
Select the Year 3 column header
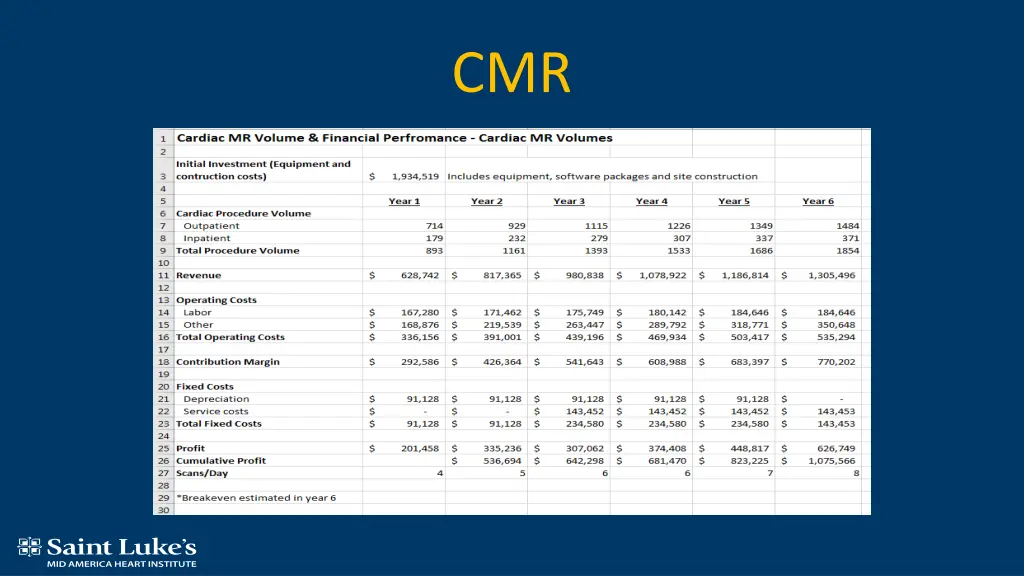pyautogui.click(x=569, y=201)
